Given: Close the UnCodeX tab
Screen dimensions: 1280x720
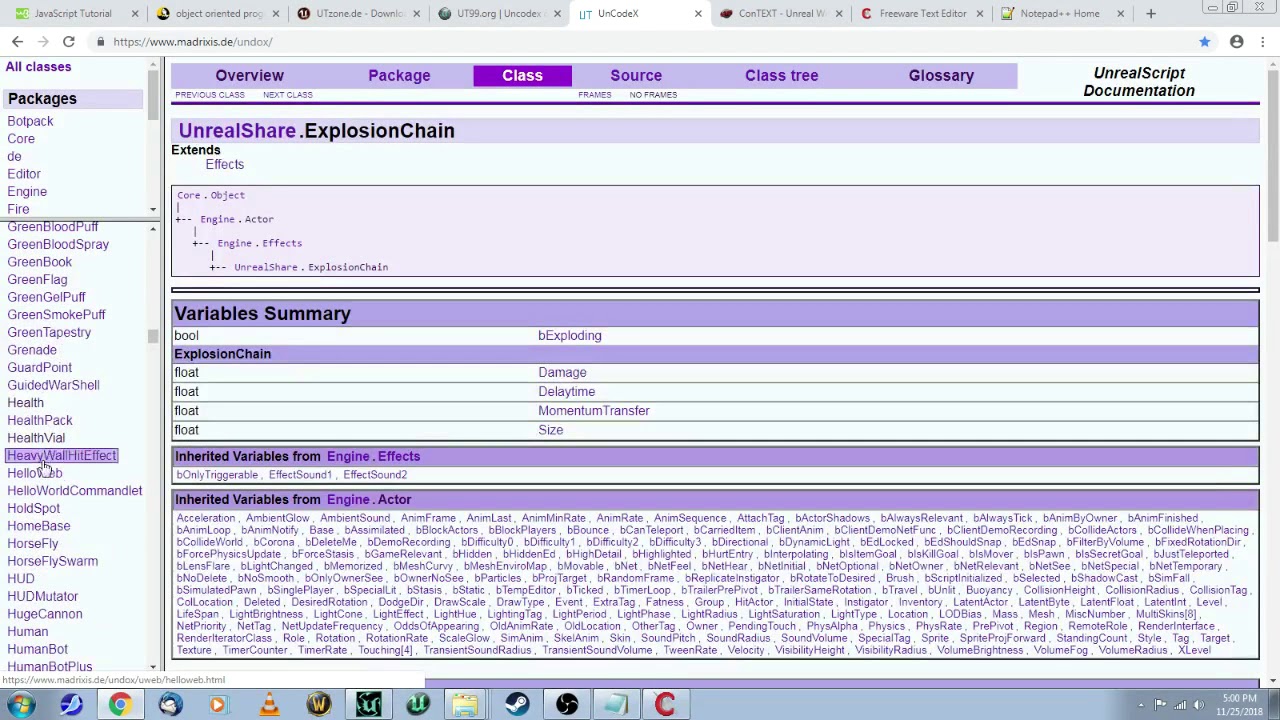Looking at the screenshot, I should point(698,14).
